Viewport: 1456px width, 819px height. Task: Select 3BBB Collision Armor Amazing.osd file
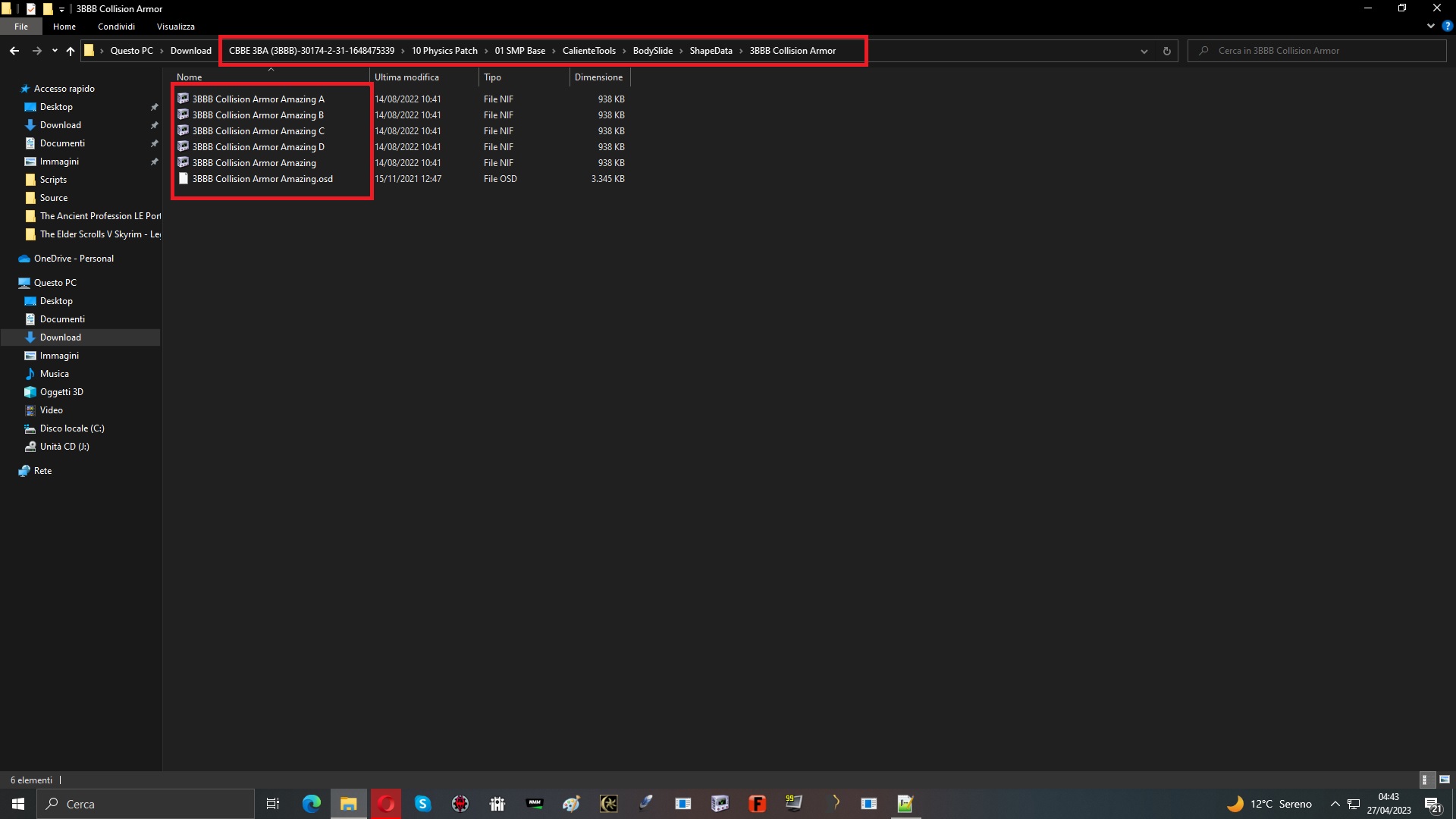[x=262, y=179]
